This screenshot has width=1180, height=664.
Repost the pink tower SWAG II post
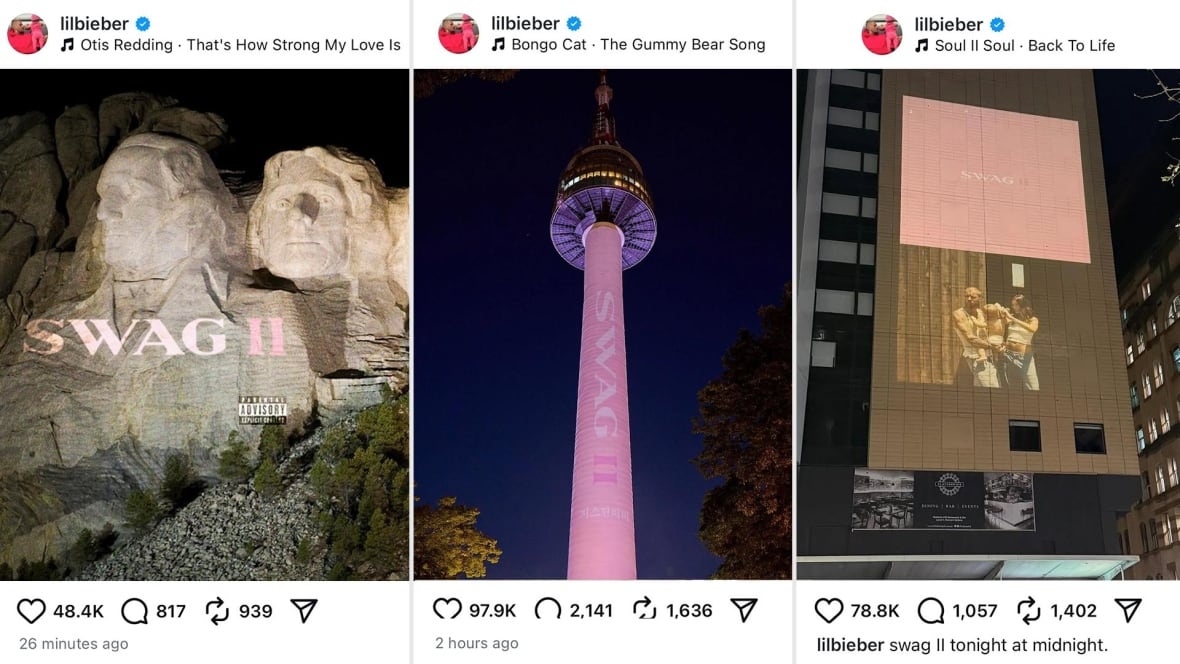645,609
